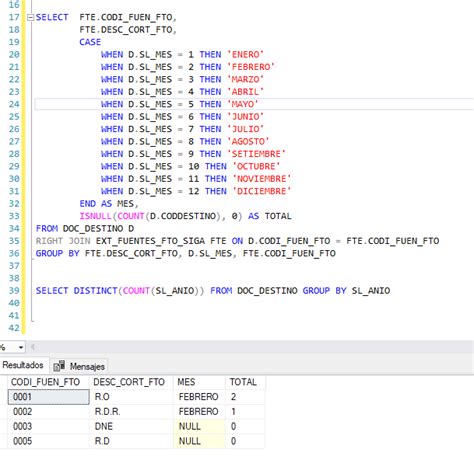Screen dimensions: 474x463
Task: Select the DNE description cell
Action: [131, 426]
